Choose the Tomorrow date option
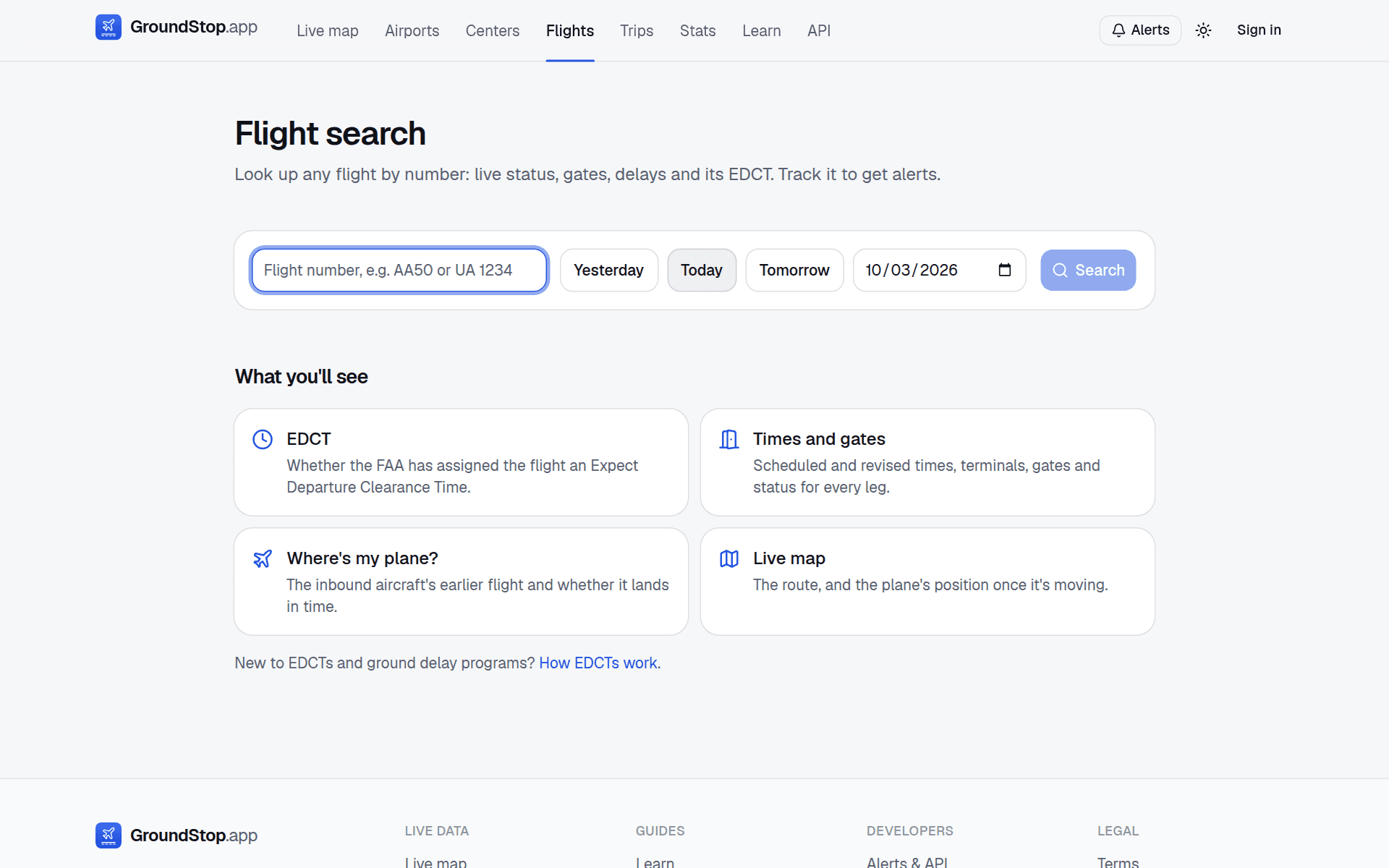 coord(794,271)
